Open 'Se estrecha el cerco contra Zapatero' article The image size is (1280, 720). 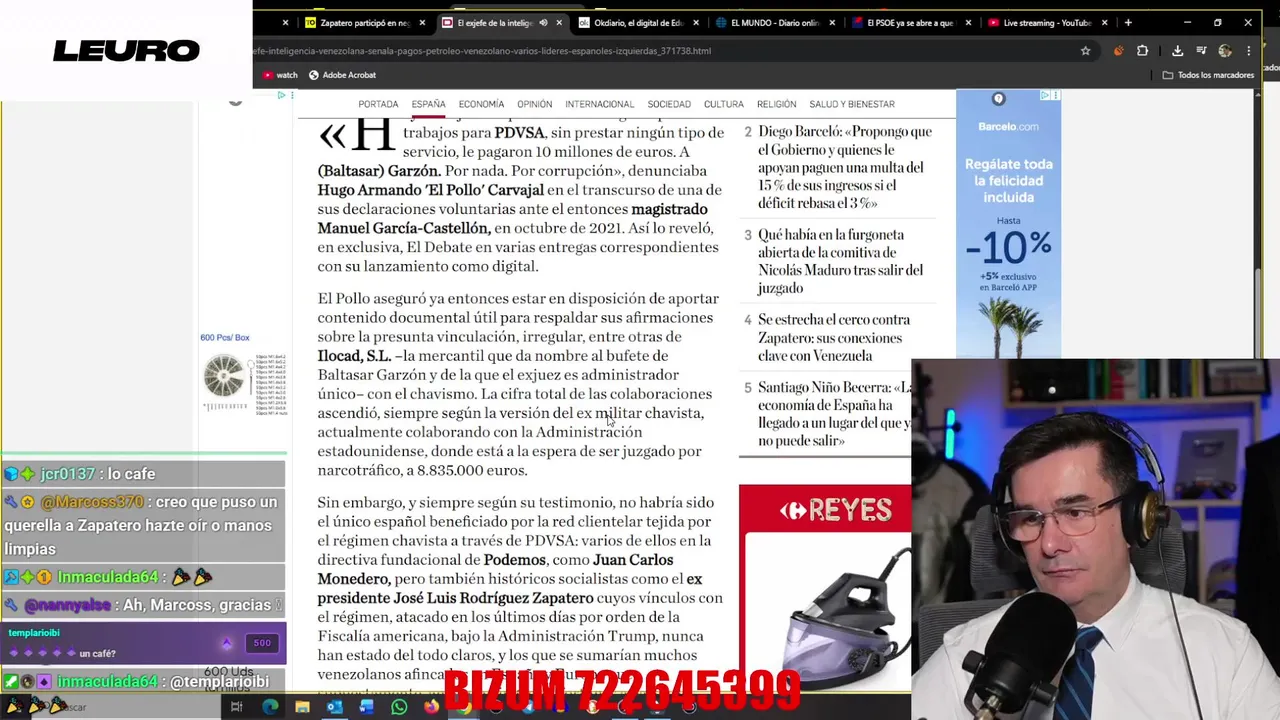834,337
